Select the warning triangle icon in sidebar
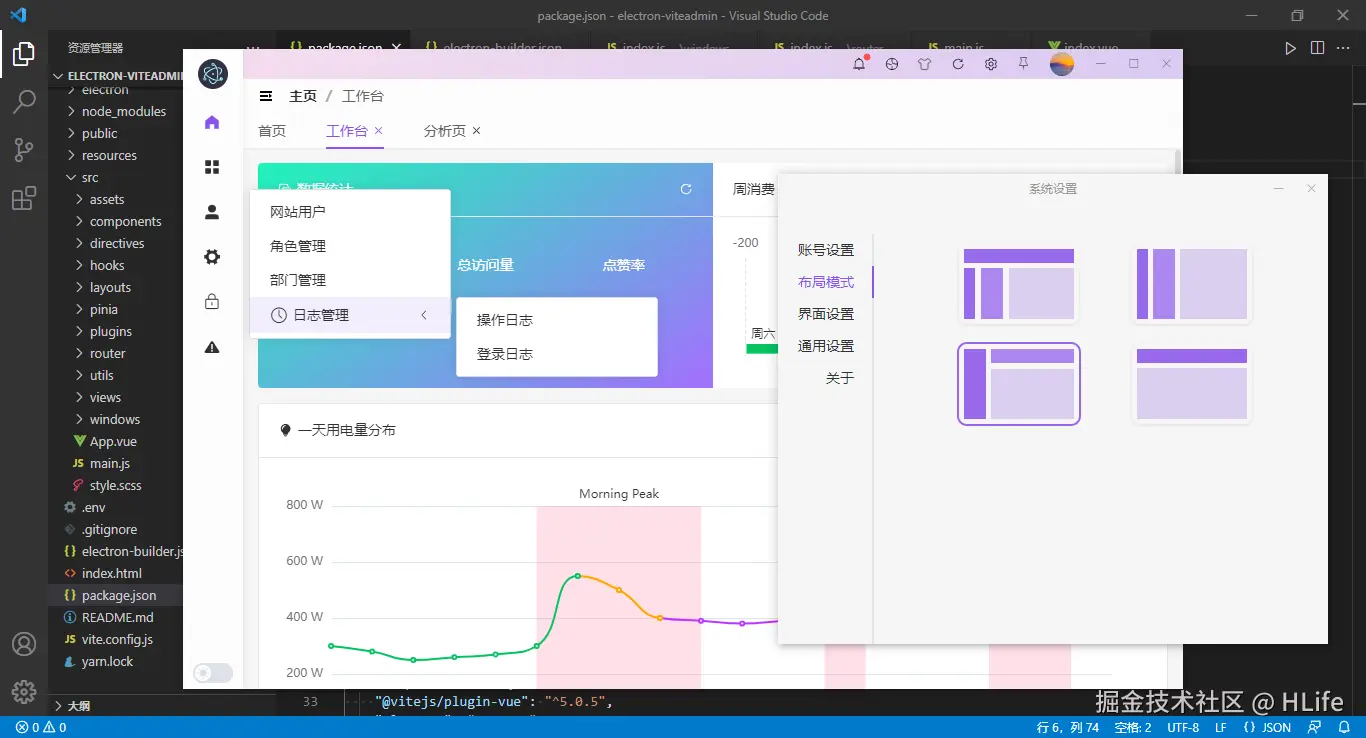The width and height of the screenshot is (1366, 738). [x=212, y=347]
